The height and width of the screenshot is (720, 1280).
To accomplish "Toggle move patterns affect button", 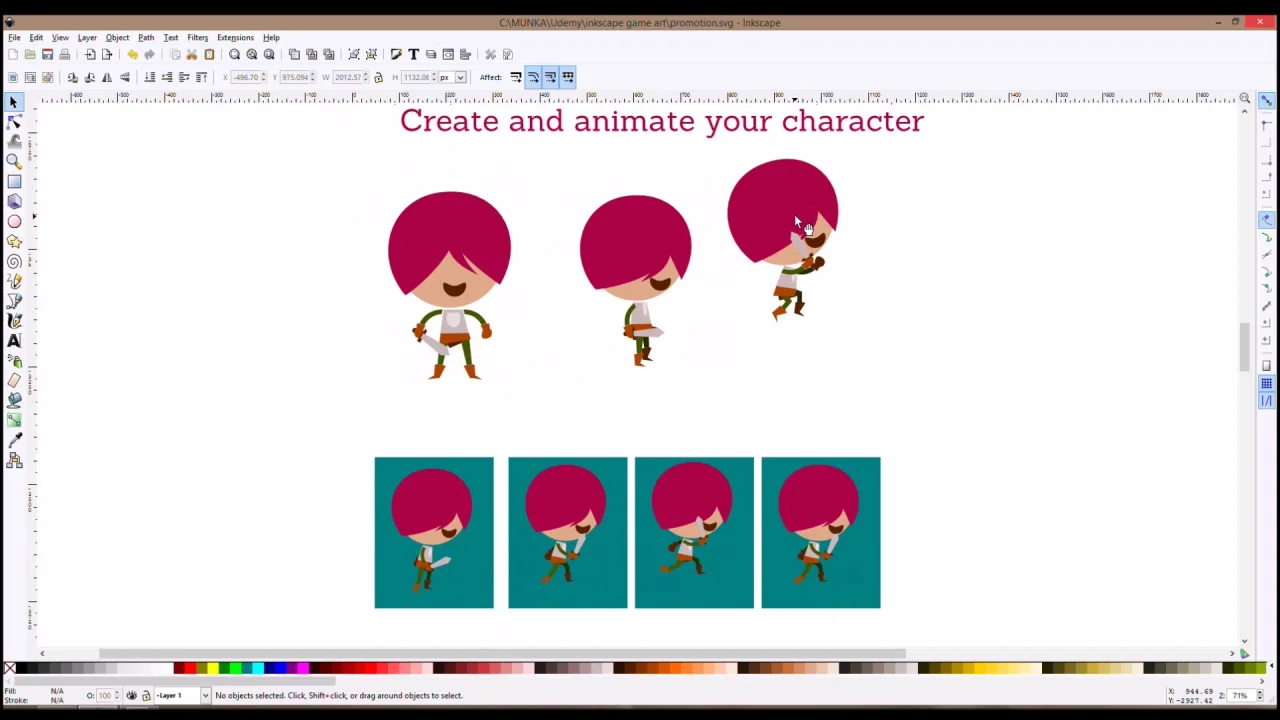I will pos(568,77).
